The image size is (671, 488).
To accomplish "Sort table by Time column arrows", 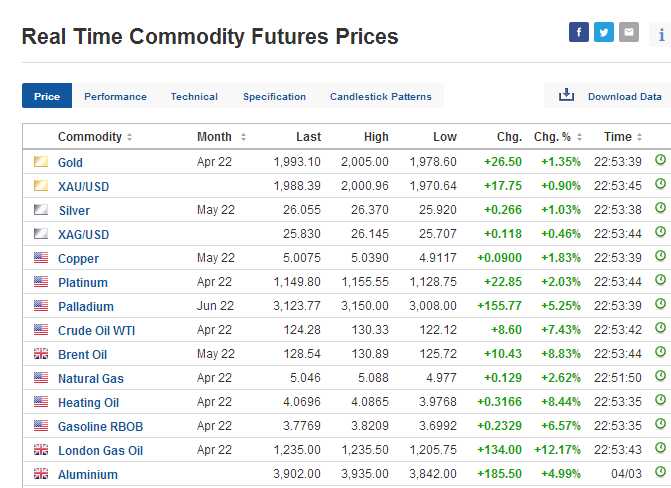I will point(641,137).
